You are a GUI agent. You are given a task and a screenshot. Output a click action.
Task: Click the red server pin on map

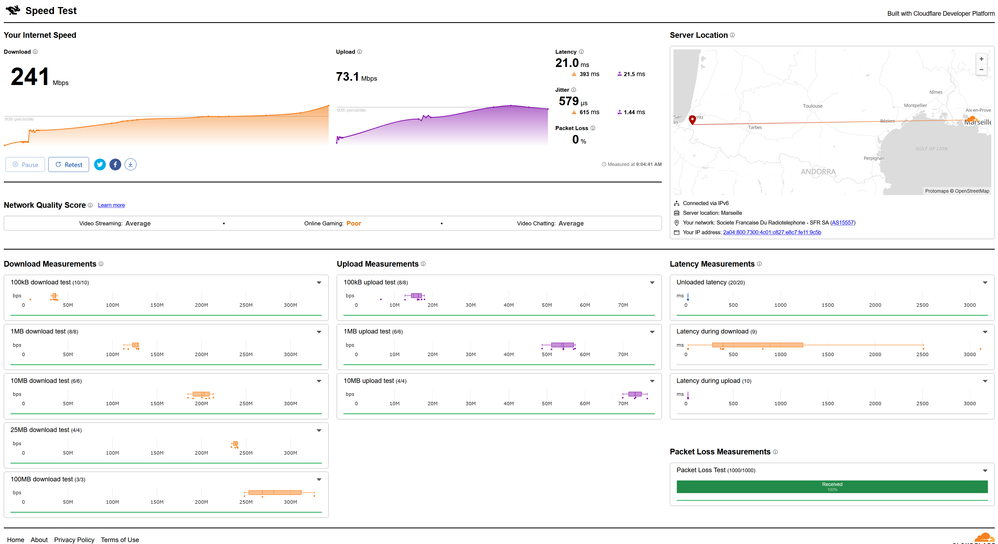pyautogui.click(x=692, y=120)
